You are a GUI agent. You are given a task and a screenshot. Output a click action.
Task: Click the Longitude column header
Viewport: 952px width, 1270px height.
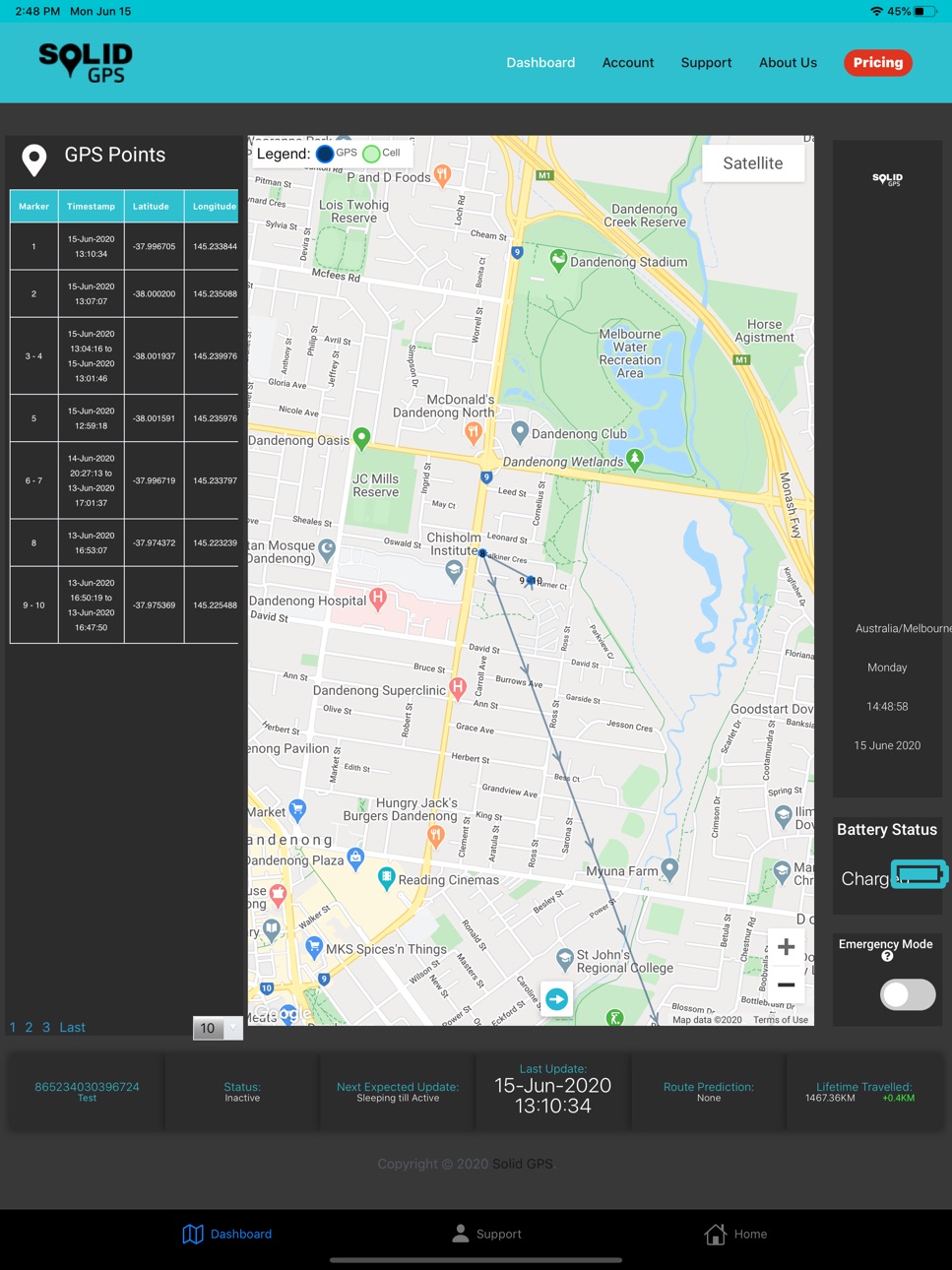click(213, 206)
